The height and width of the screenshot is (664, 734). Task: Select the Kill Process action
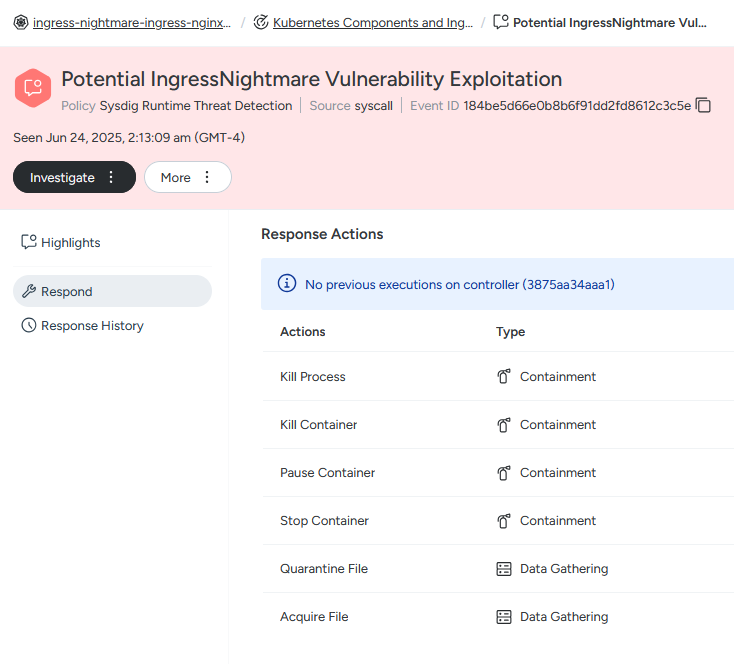tap(313, 376)
